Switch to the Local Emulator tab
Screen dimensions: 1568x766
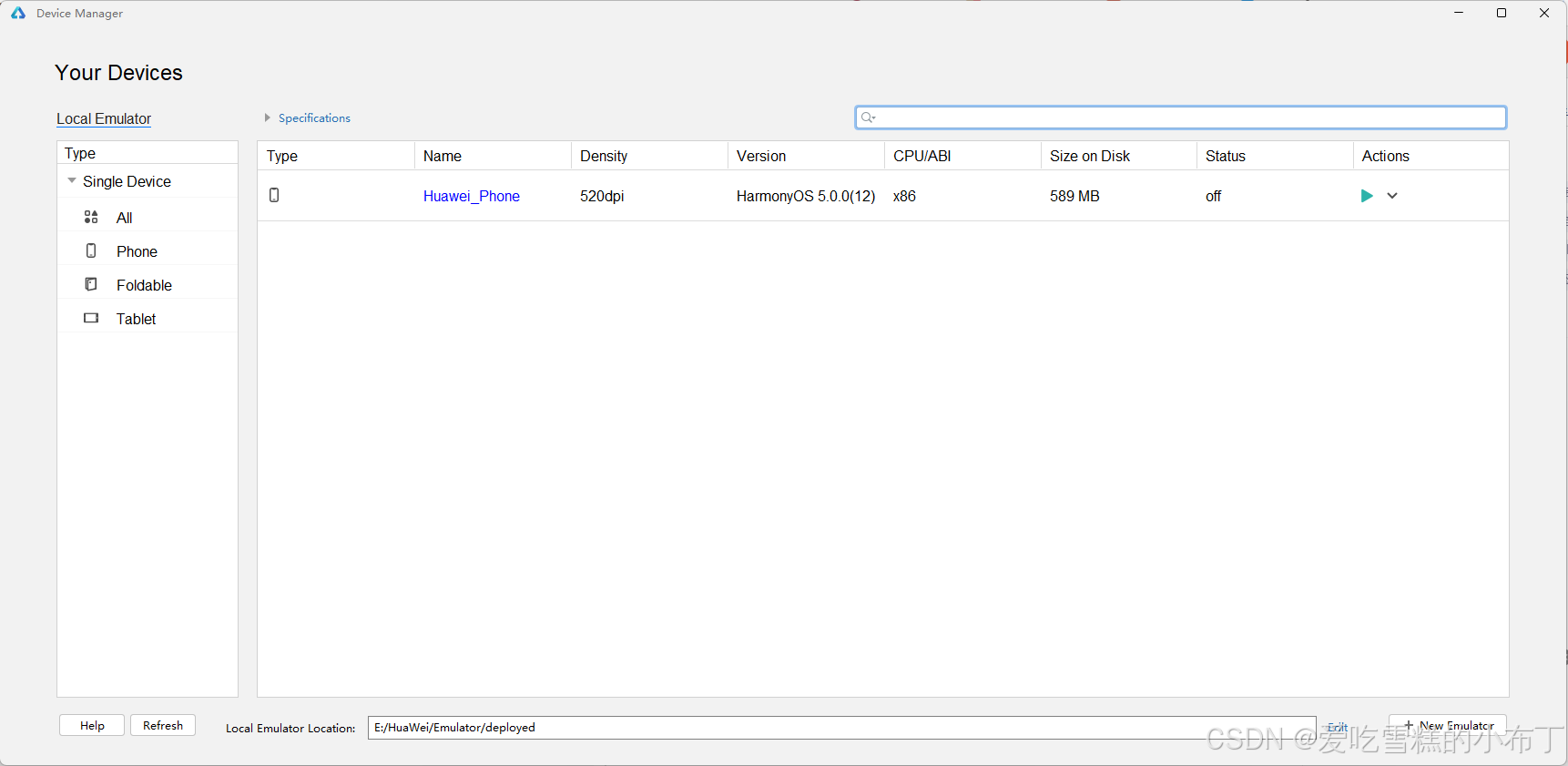(104, 118)
